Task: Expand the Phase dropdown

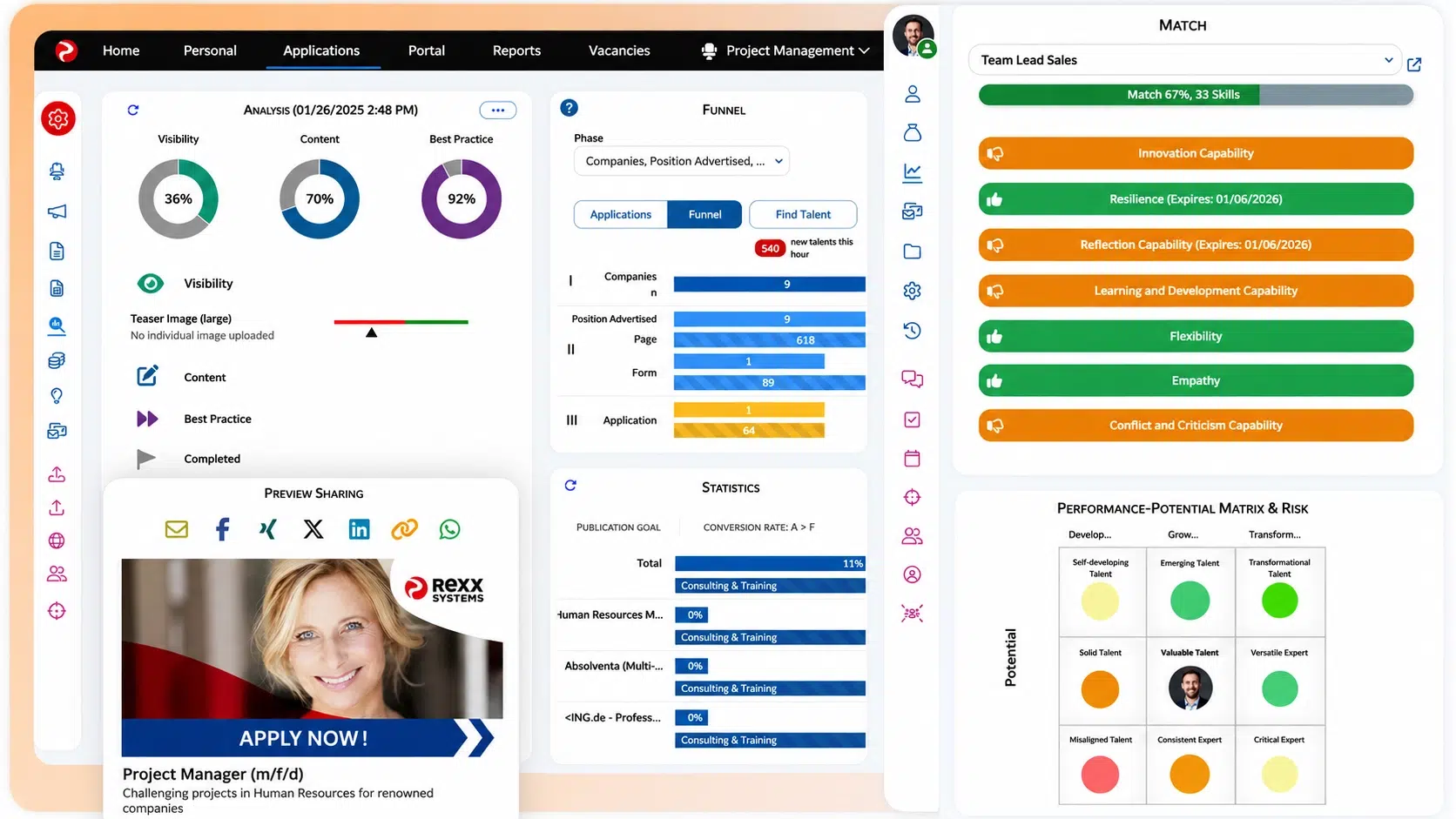Action: (x=681, y=161)
